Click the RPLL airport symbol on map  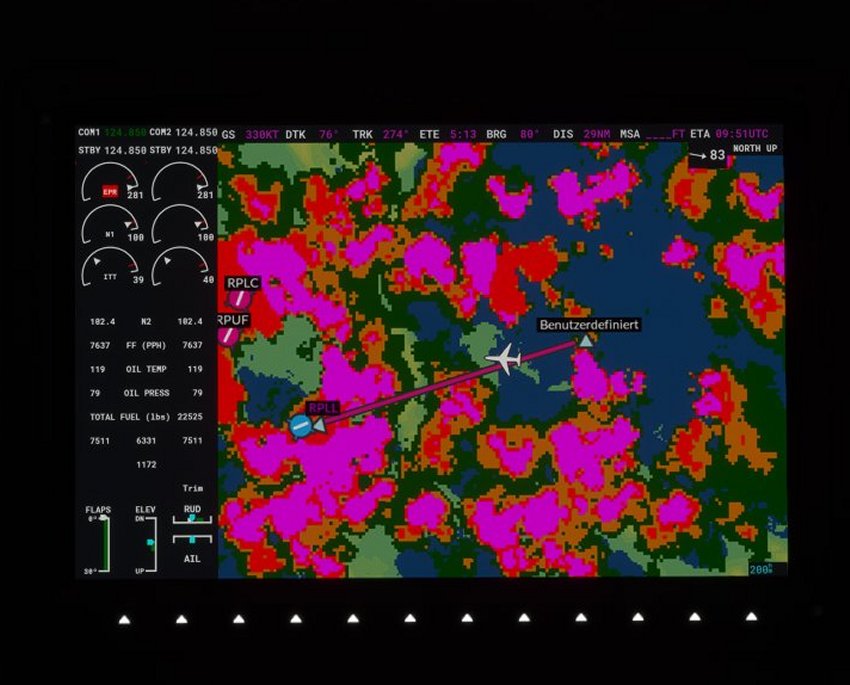[300, 425]
